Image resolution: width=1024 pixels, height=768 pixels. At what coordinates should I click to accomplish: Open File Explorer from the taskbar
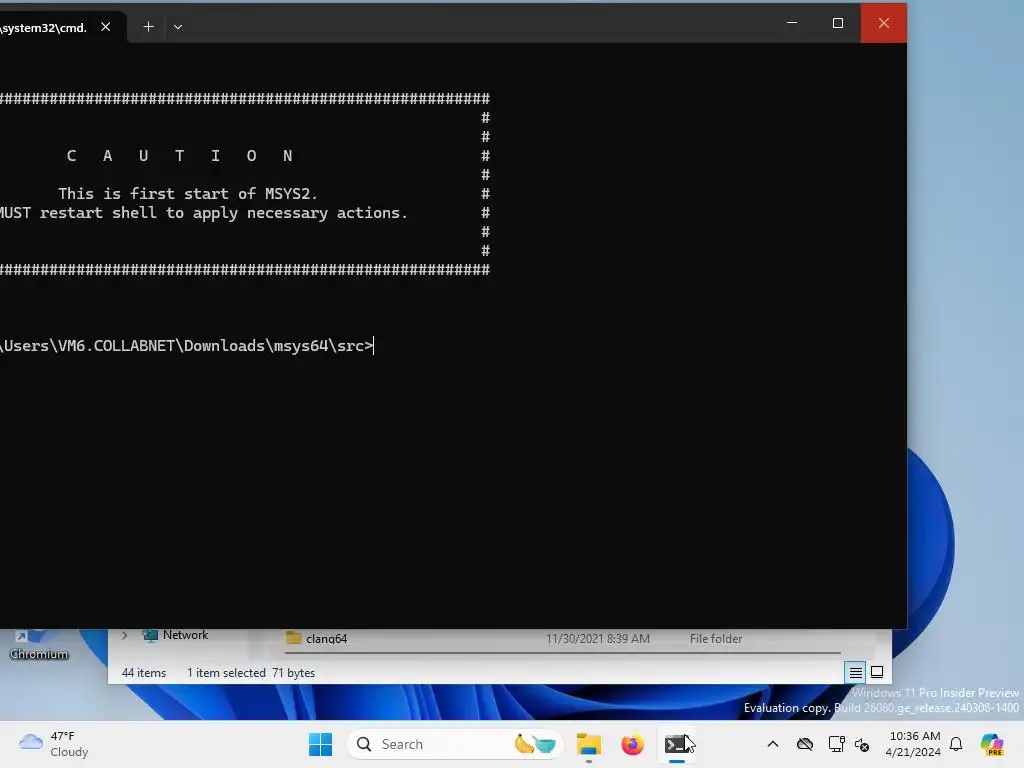click(588, 744)
